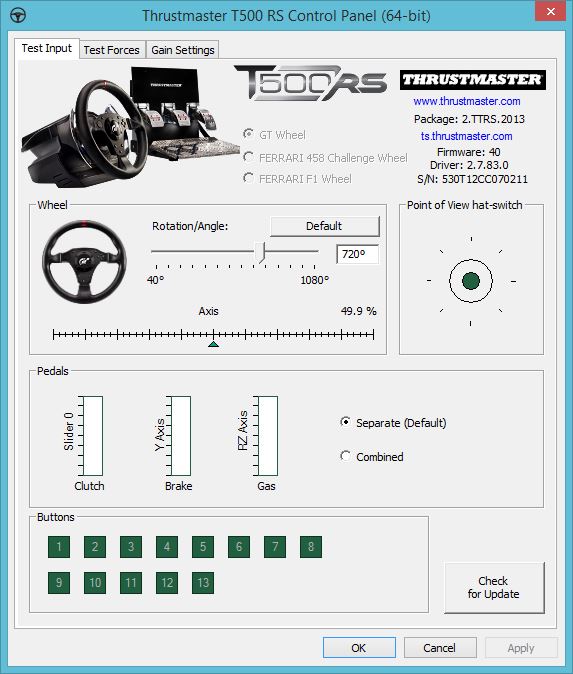
Task: Click the Clutch pedal level bar
Action: (x=93, y=436)
